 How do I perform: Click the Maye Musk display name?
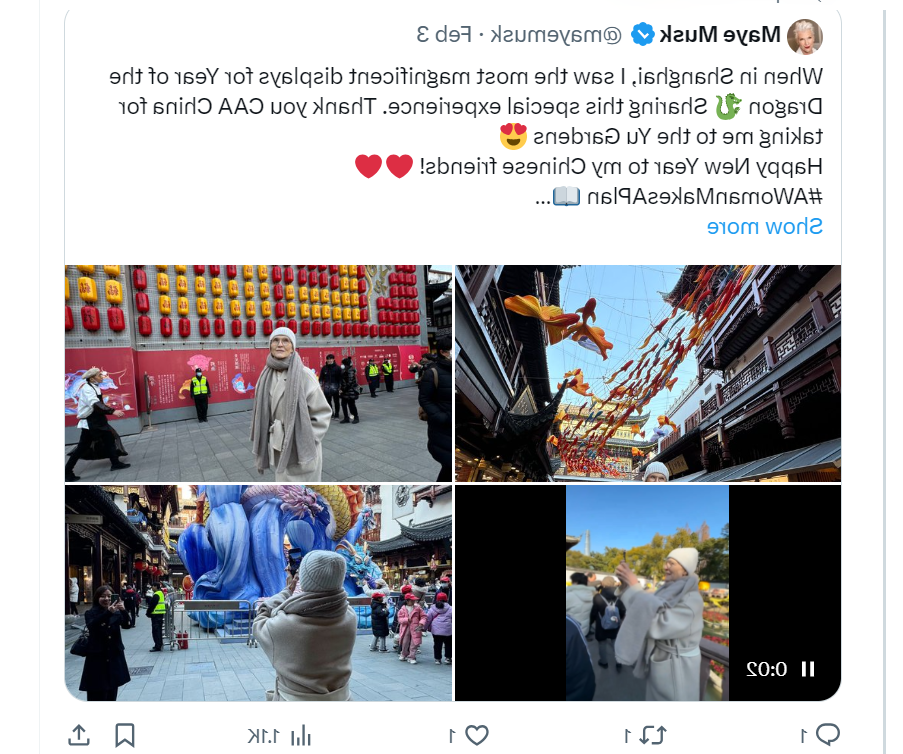720,35
